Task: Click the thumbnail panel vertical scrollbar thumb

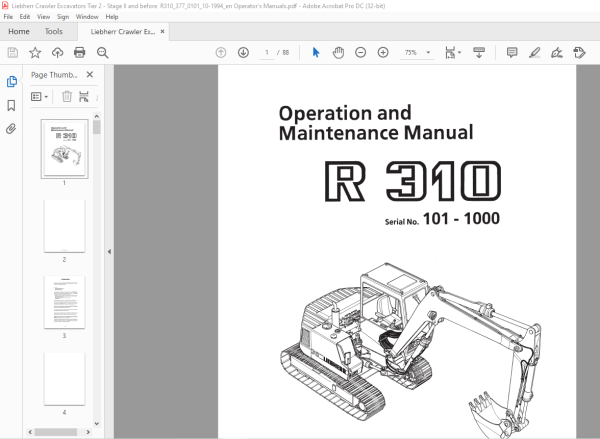Action: tap(97, 127)
